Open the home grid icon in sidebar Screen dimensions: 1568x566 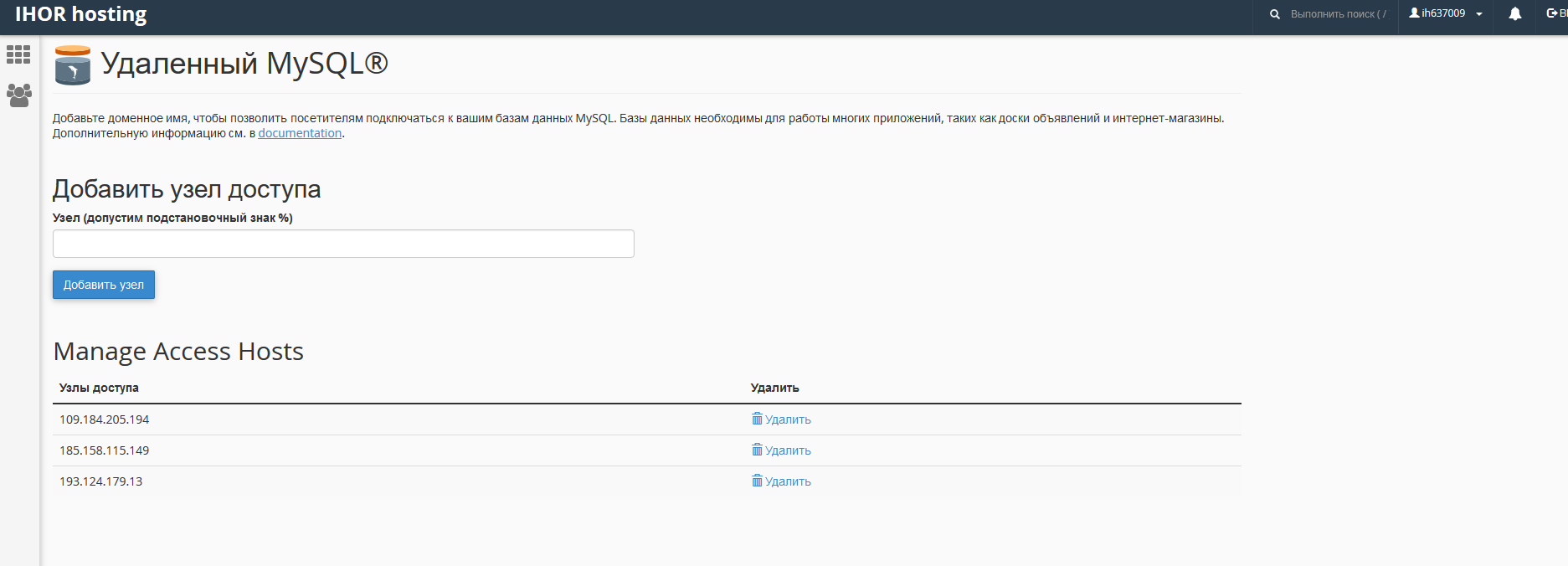click(18, 54)
